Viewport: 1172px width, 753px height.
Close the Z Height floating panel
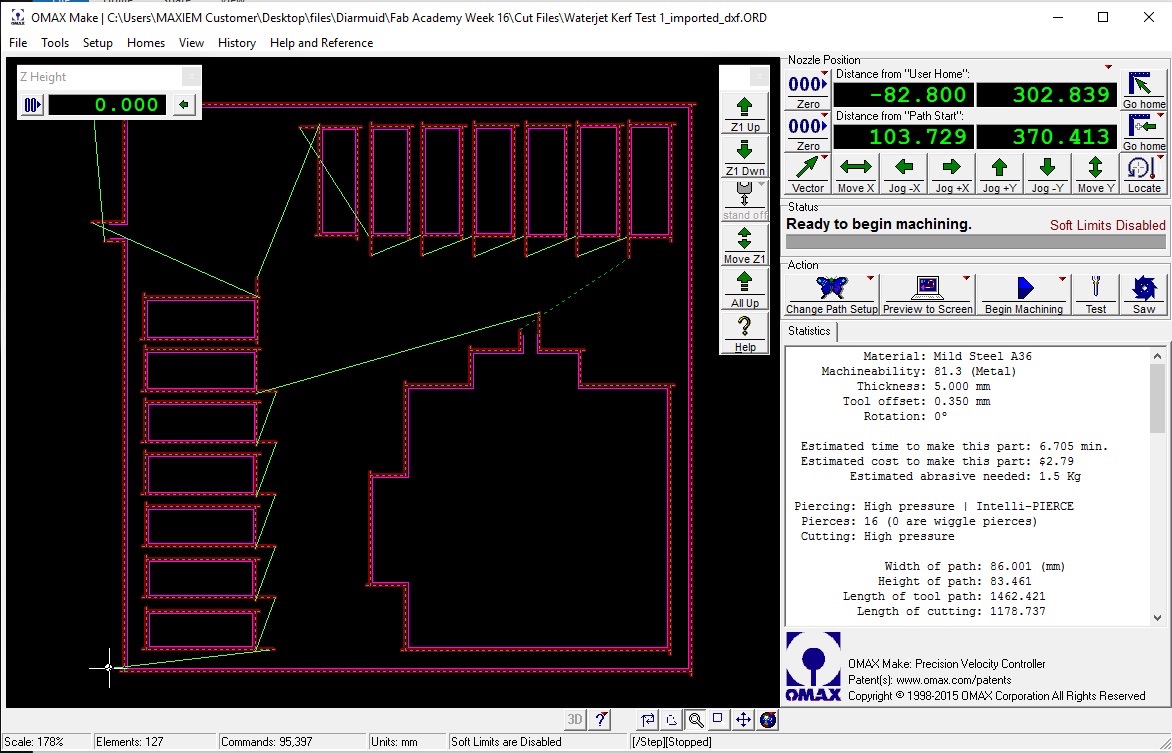191,76
